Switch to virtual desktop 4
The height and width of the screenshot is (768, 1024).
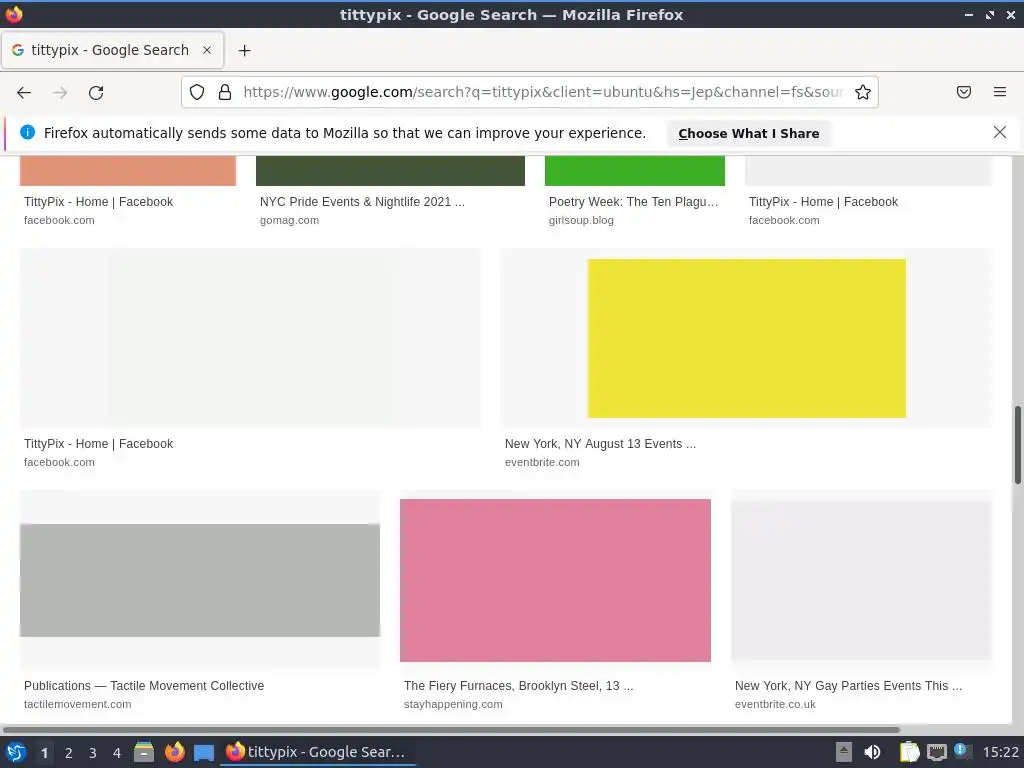pyautogui.click(x=117, y=753)
